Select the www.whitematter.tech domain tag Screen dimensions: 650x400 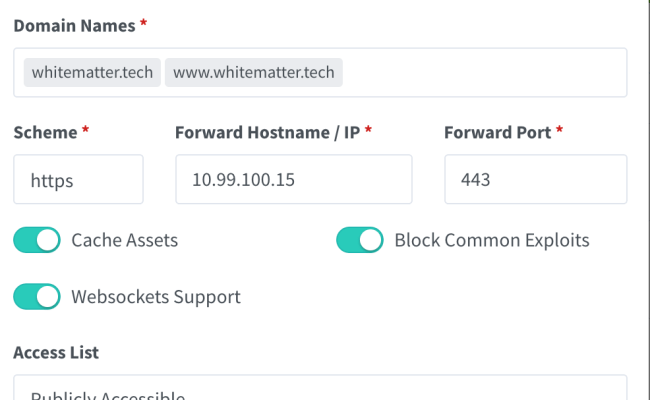253,73
